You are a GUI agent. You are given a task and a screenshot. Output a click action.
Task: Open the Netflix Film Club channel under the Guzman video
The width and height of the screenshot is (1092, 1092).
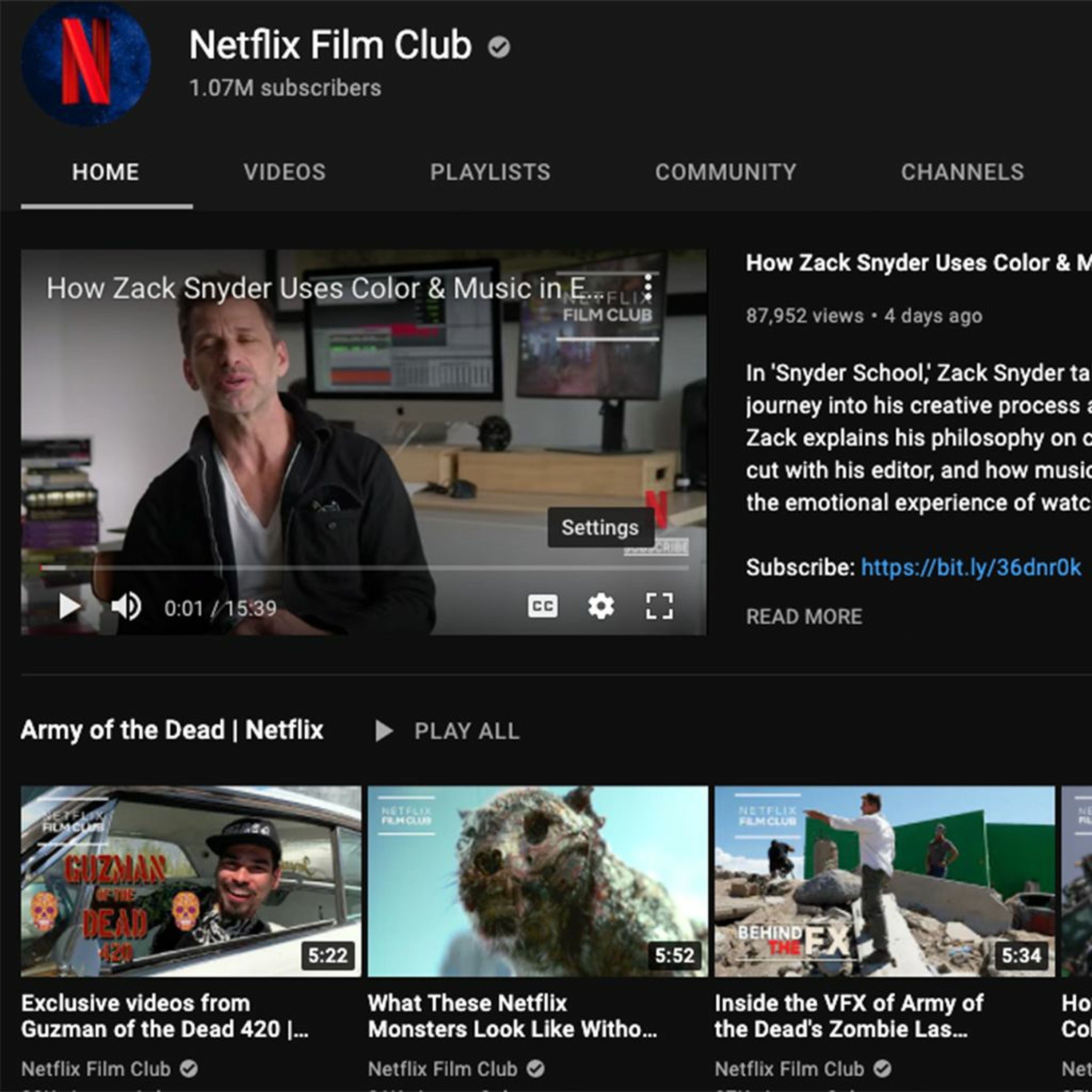click(96, 1069)
